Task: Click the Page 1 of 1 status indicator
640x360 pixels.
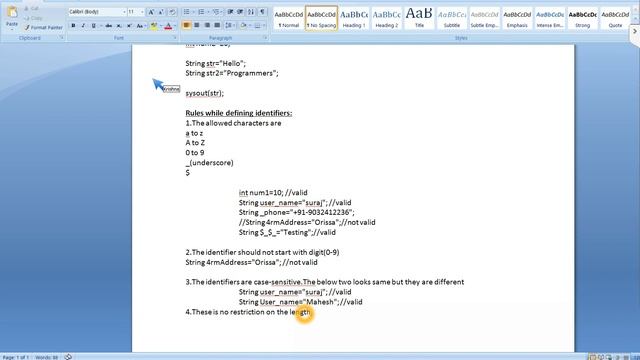Action: click(x=16, y=357)
